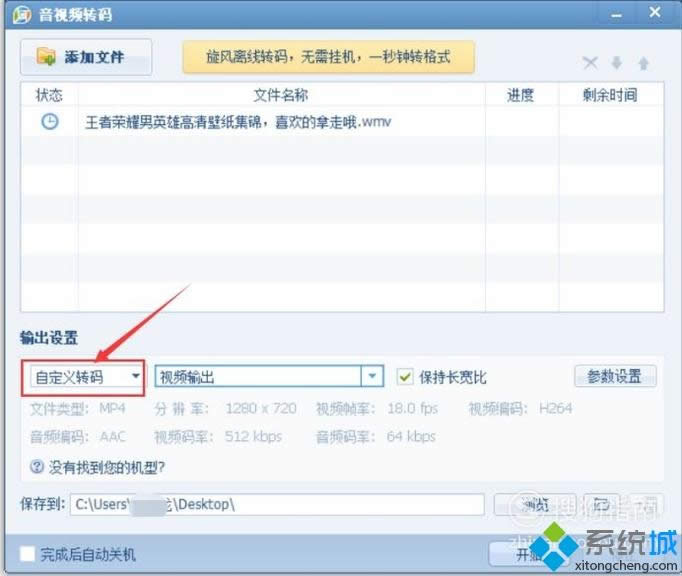The height and width of the screenshot is (576, 682).
Task: Expand the 视频输出 combo box arrow
Action: point(372,377)
